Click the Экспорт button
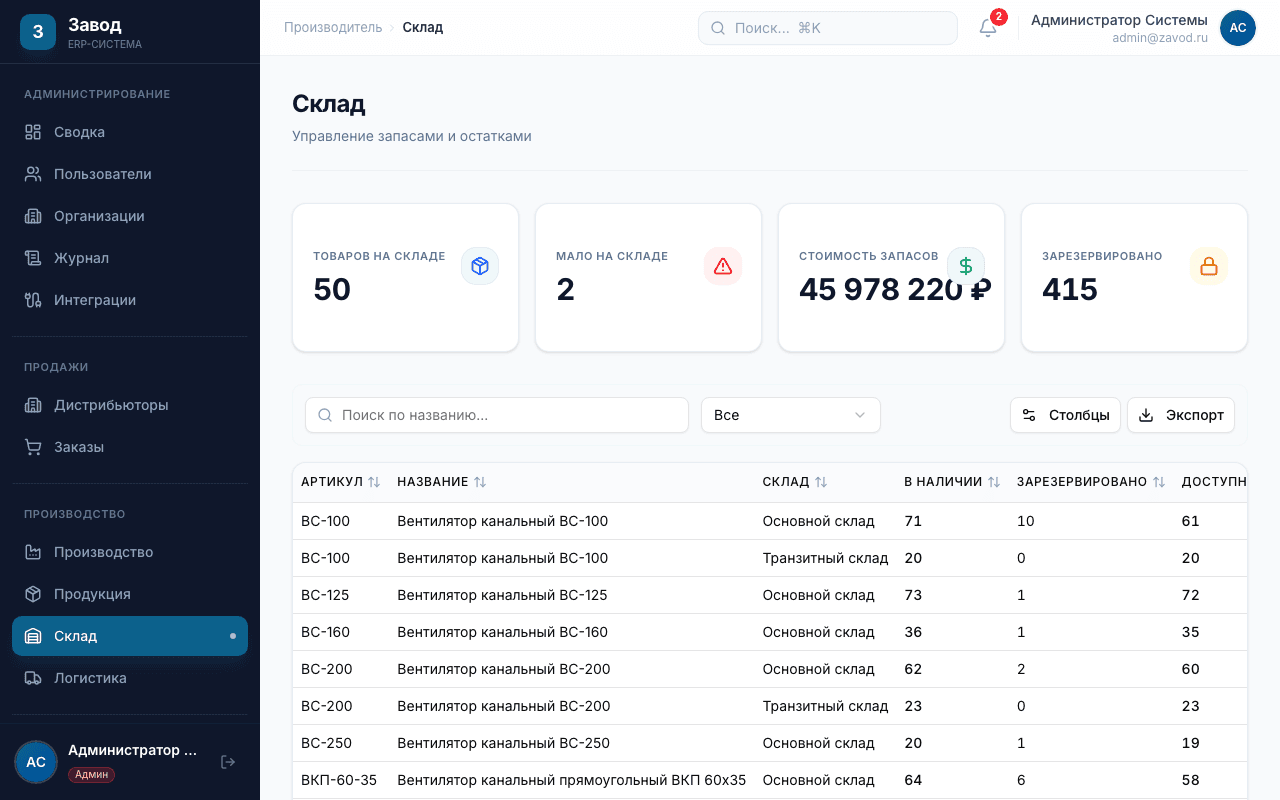This screenshot has width=1280, height=800. [1181, 415]
